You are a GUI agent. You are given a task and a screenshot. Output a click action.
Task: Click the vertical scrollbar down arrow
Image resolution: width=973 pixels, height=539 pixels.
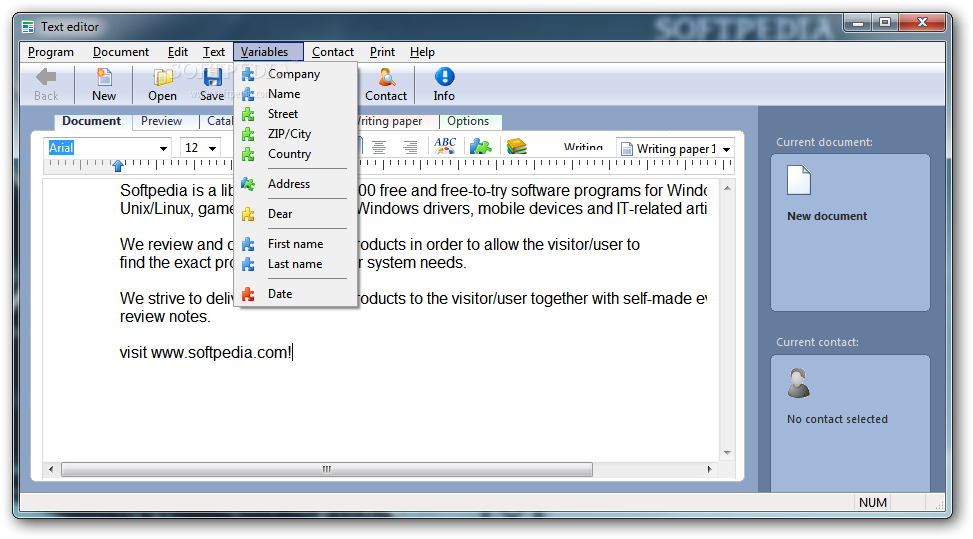[727, 453]
